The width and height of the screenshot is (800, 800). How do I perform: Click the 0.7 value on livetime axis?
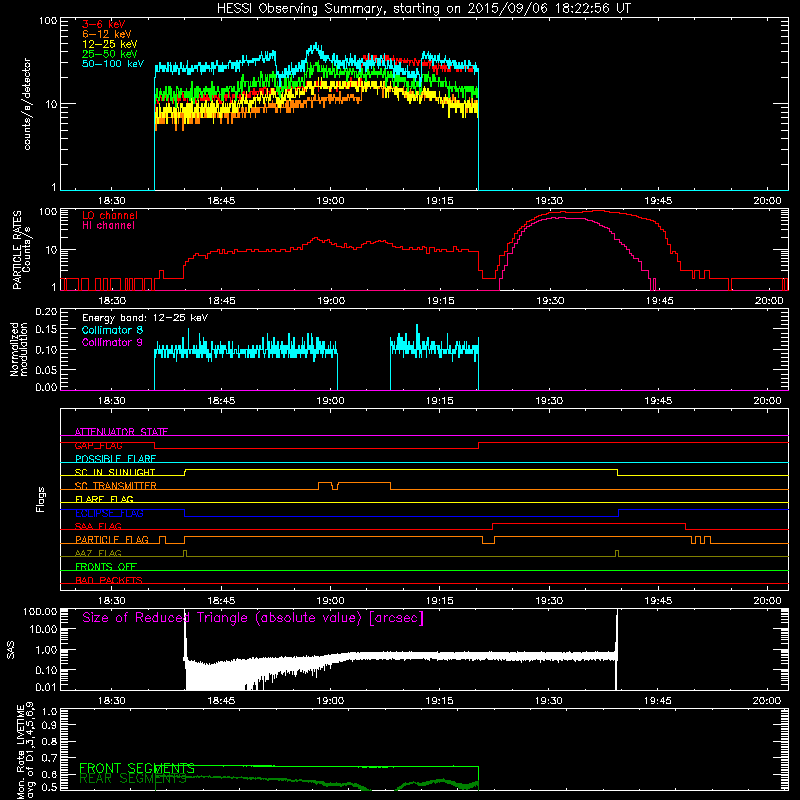49,759
